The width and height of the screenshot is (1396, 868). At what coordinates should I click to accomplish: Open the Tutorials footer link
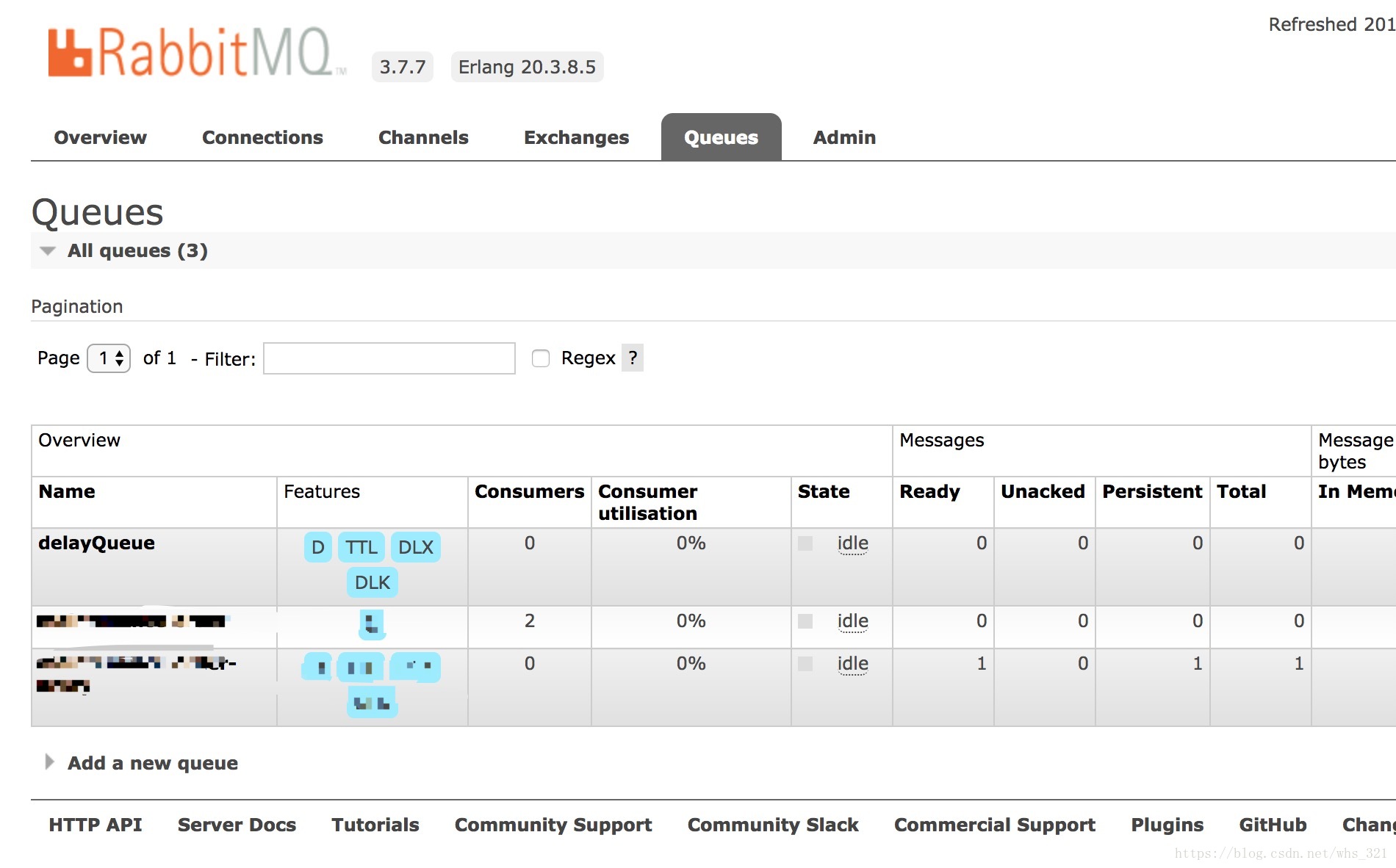point(375,825)
